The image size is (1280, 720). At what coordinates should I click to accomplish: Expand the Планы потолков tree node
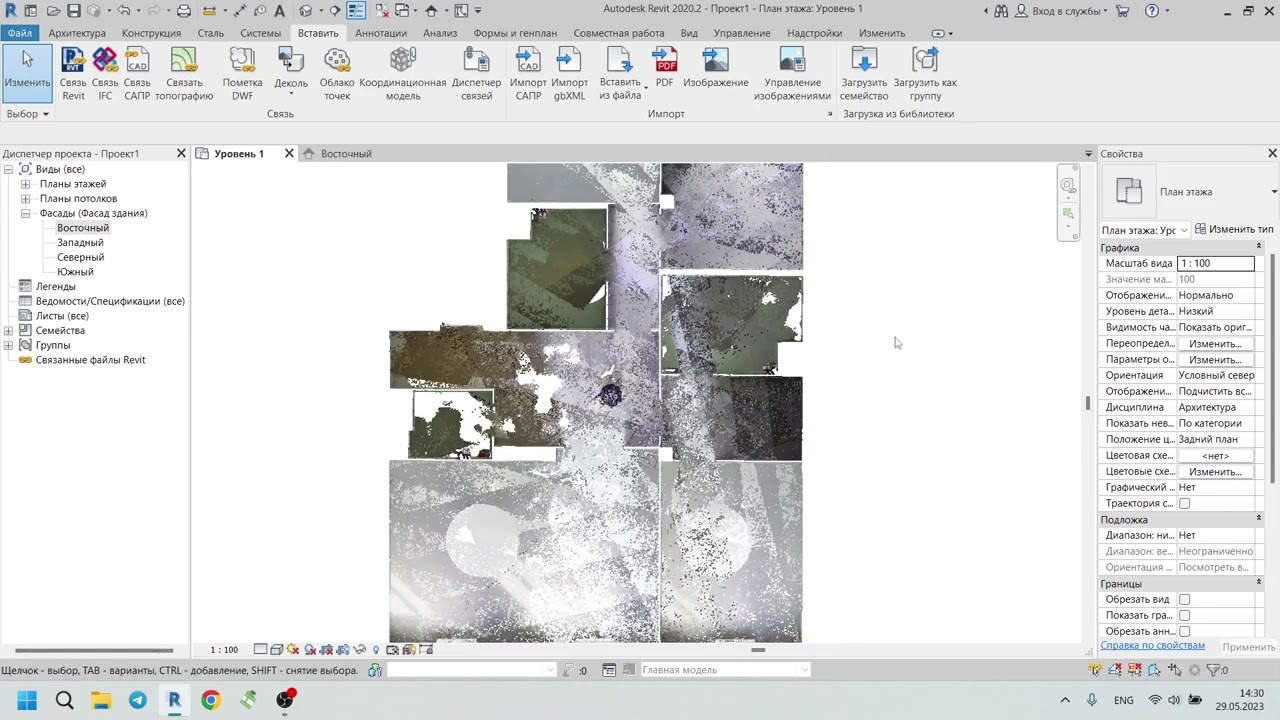click(x=26, y=199)
